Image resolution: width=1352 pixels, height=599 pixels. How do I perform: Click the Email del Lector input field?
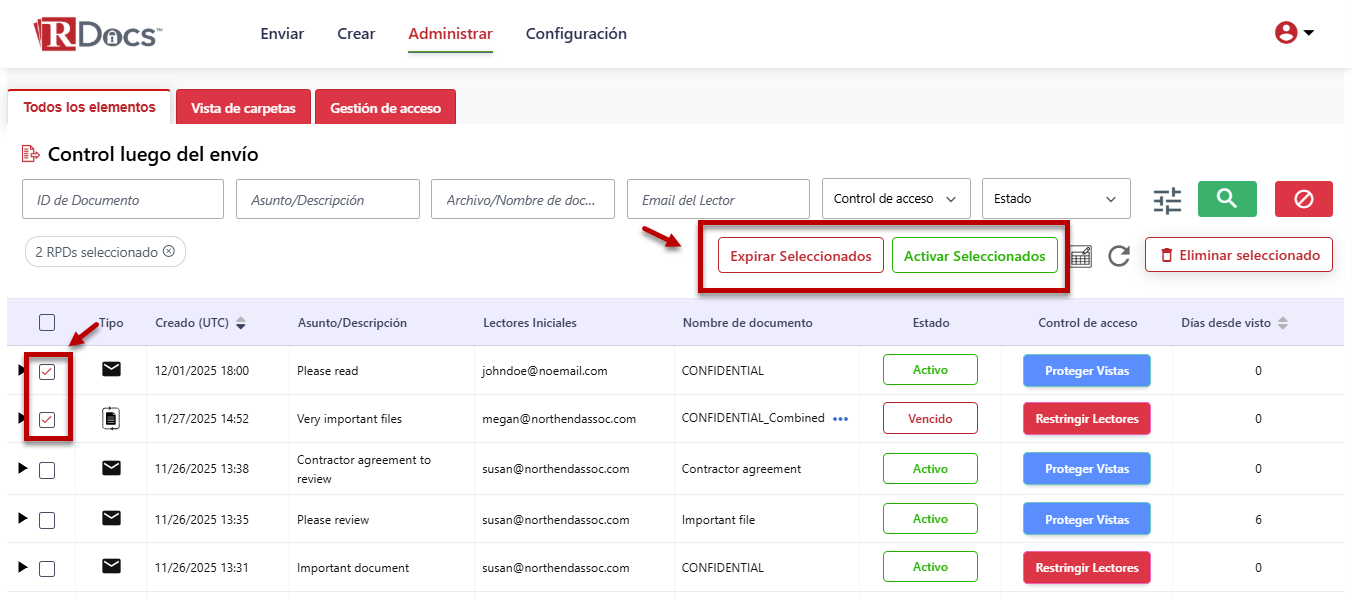[x=717, y=200]
